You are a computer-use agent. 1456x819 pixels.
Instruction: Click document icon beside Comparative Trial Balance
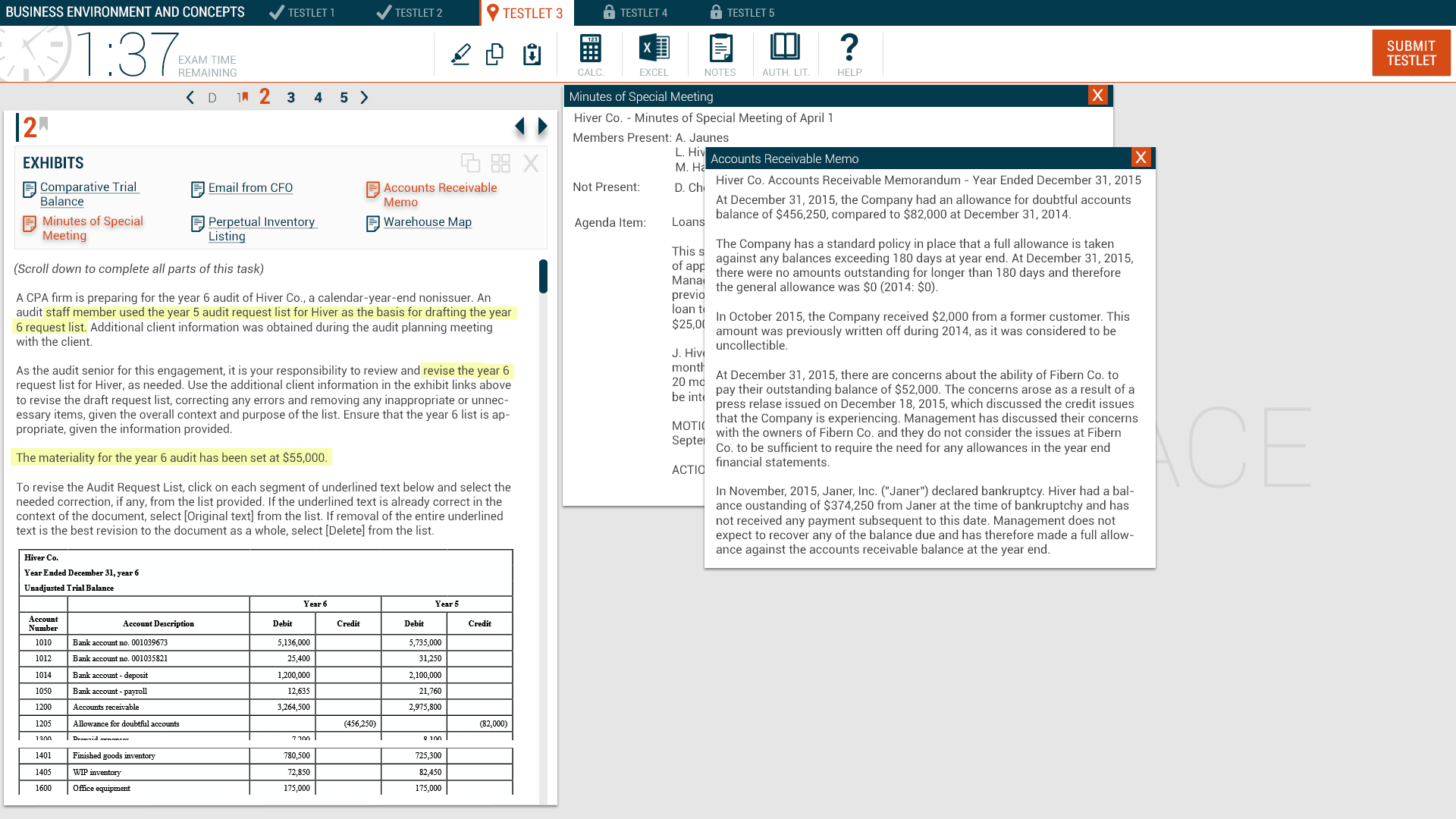(x=30, y=190)
